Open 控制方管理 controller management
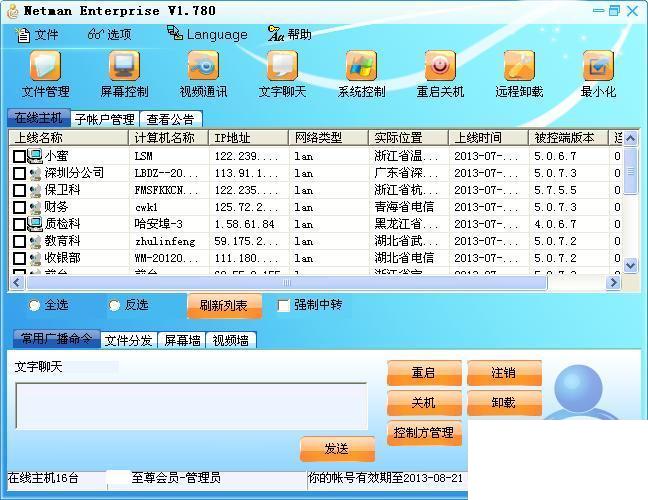The image size is (648, 500). [424, 433]
